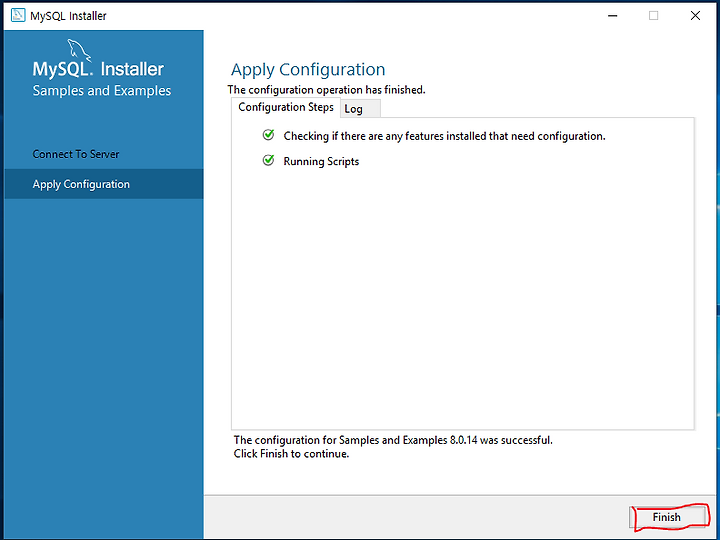Click the Finish button
The height and width of the screenshot is (540, 720).
[x=667, y=517]
